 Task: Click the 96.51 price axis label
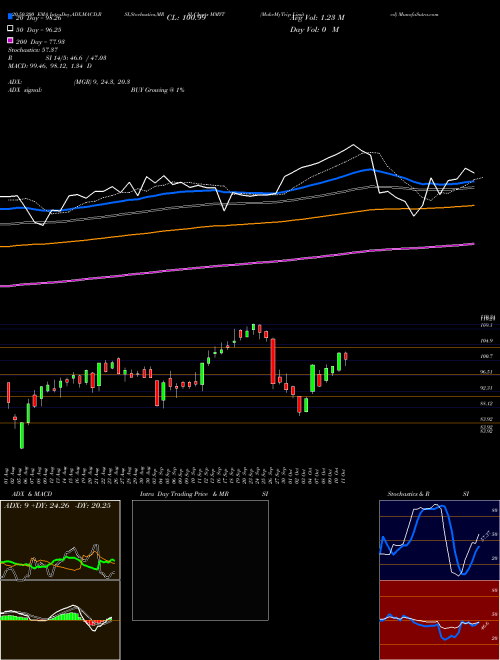486,372
